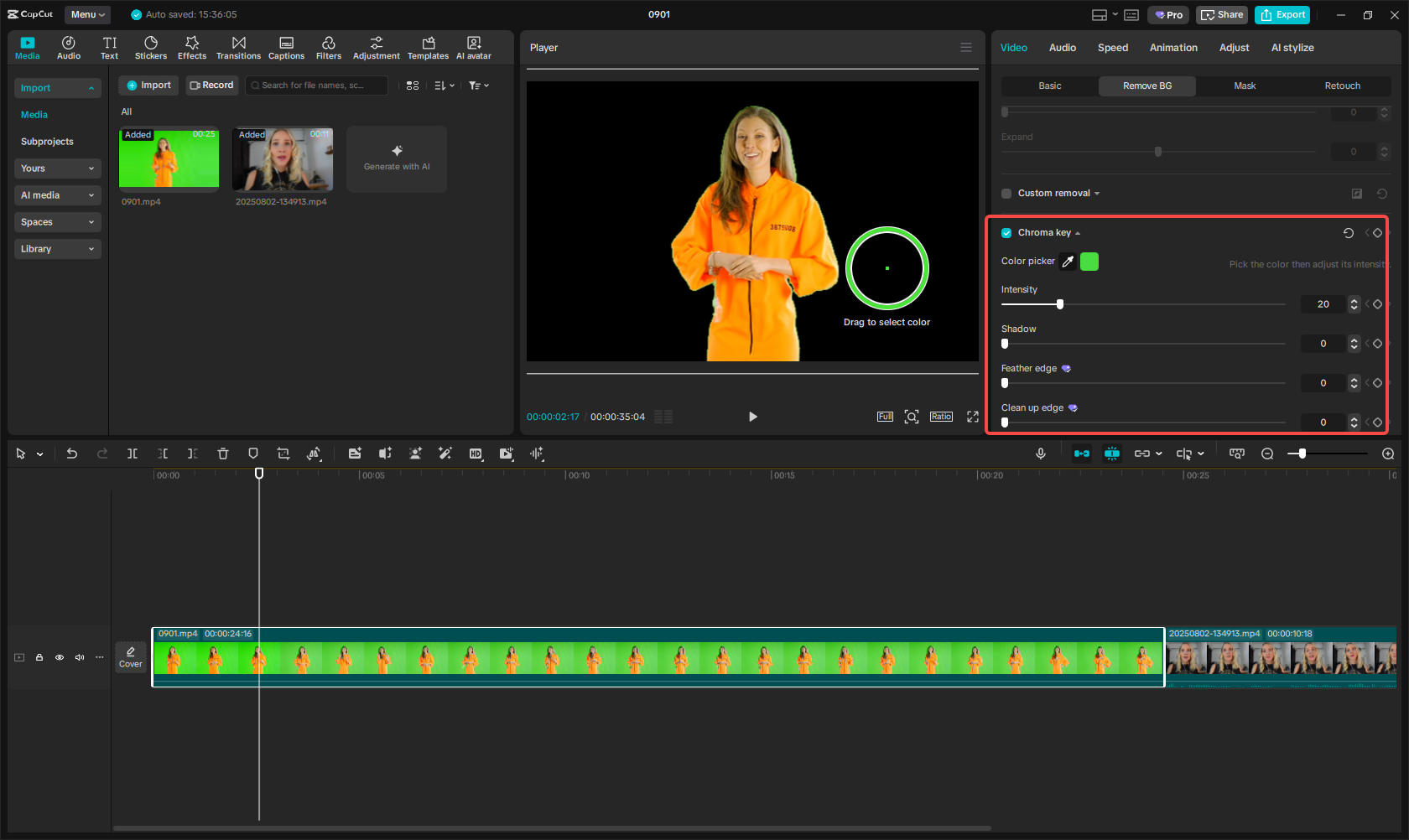Open the Stickers panel

tap(151, 47)
